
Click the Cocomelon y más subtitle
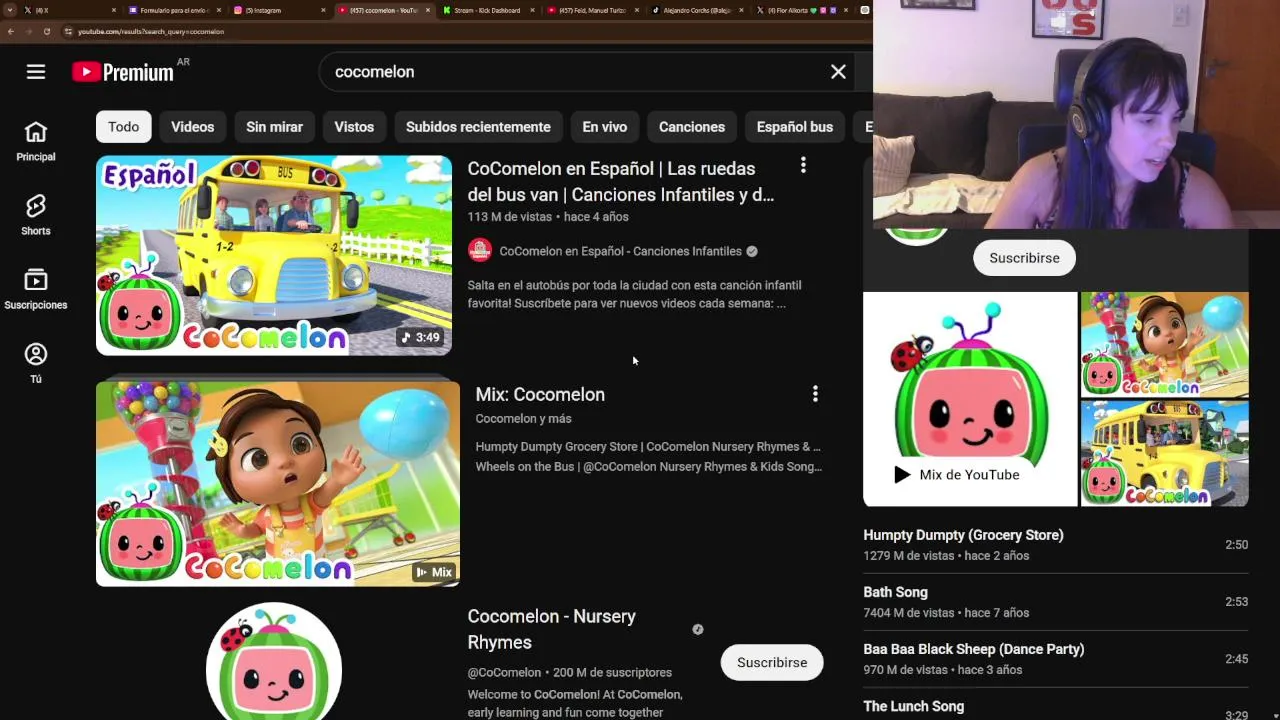(523, 419)
